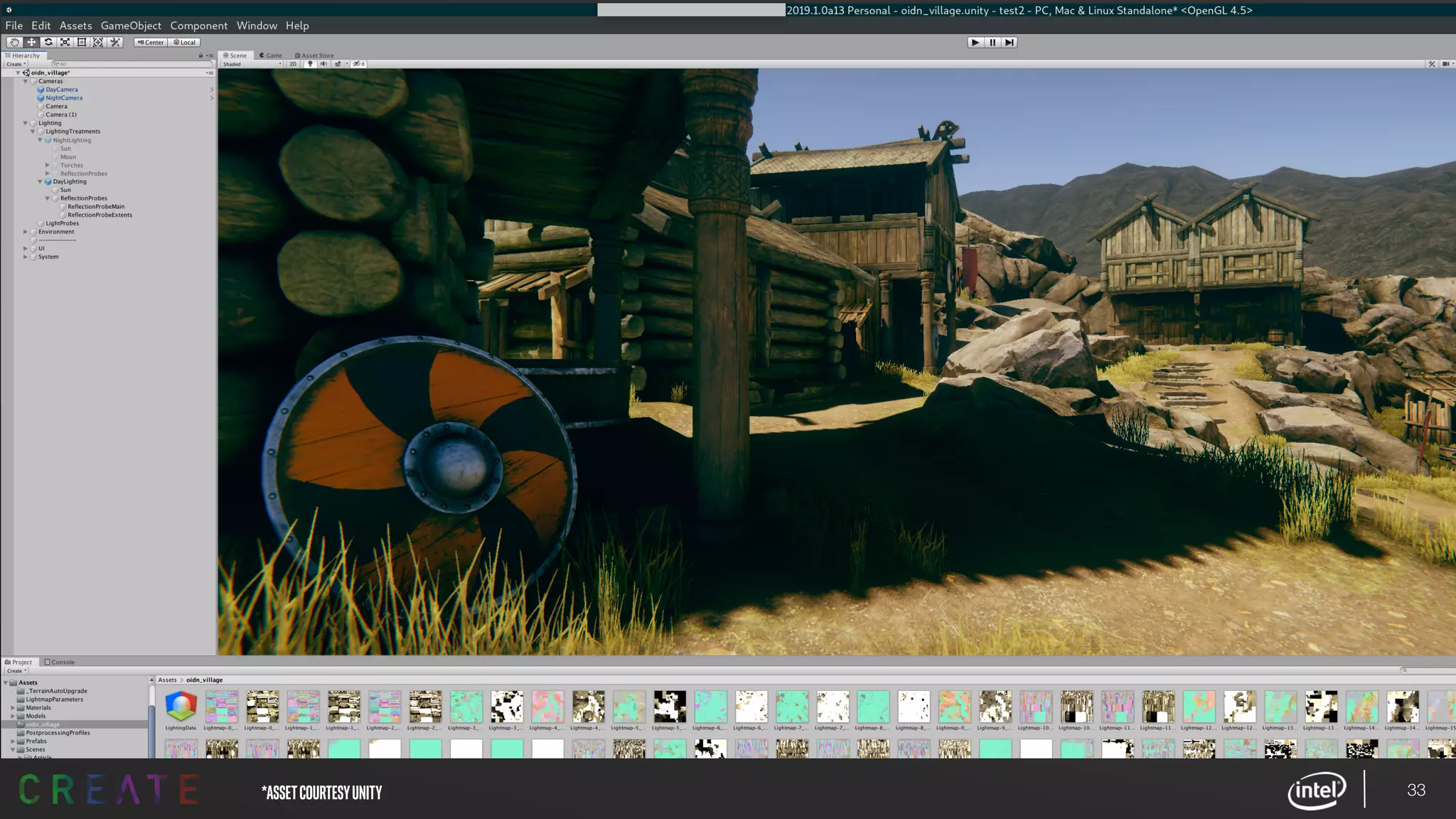Select the Rotate tool
1456x819 pixels.
(48, 43)
